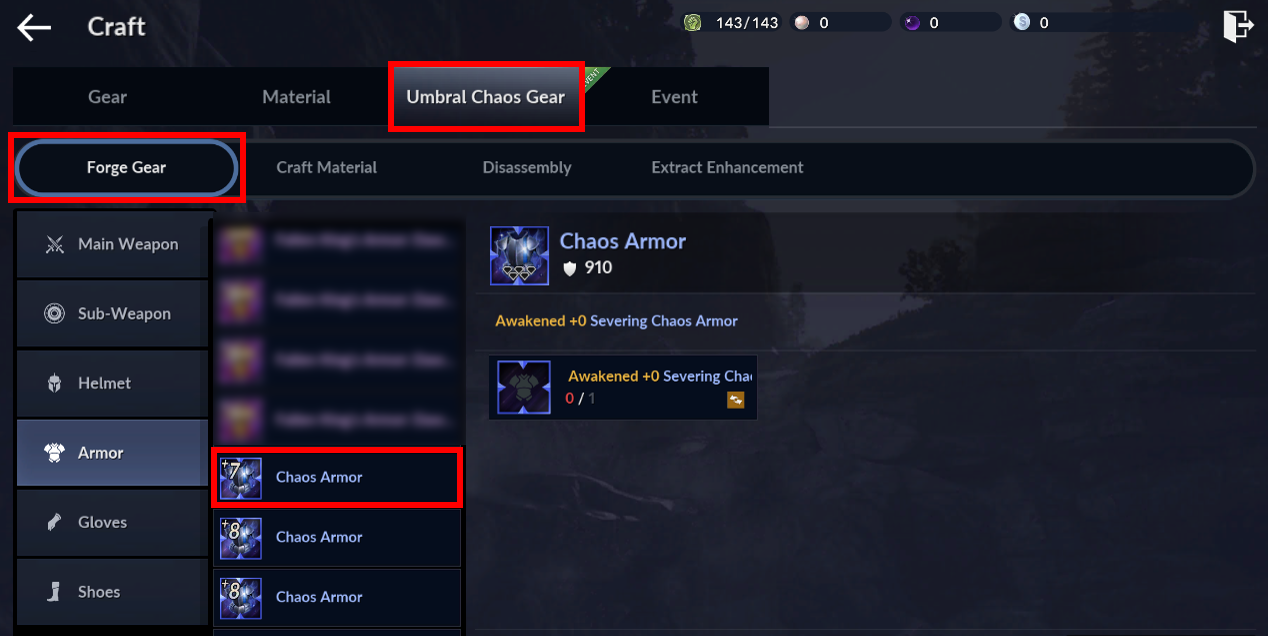Image resolution: width=1268 pixels, height=636 pixels.
Task: Open the Gear tab
Action: point(108,97)
